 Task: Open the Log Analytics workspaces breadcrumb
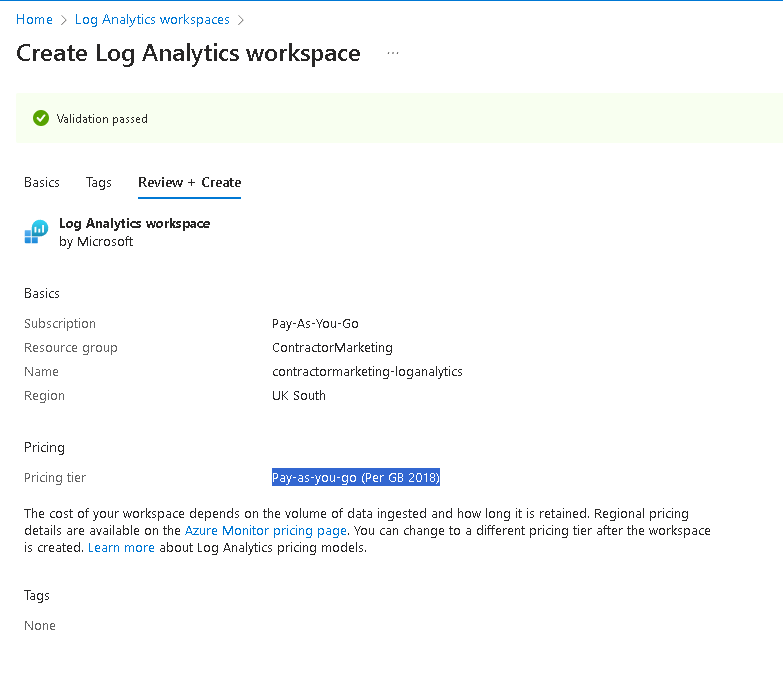[152, 19]
